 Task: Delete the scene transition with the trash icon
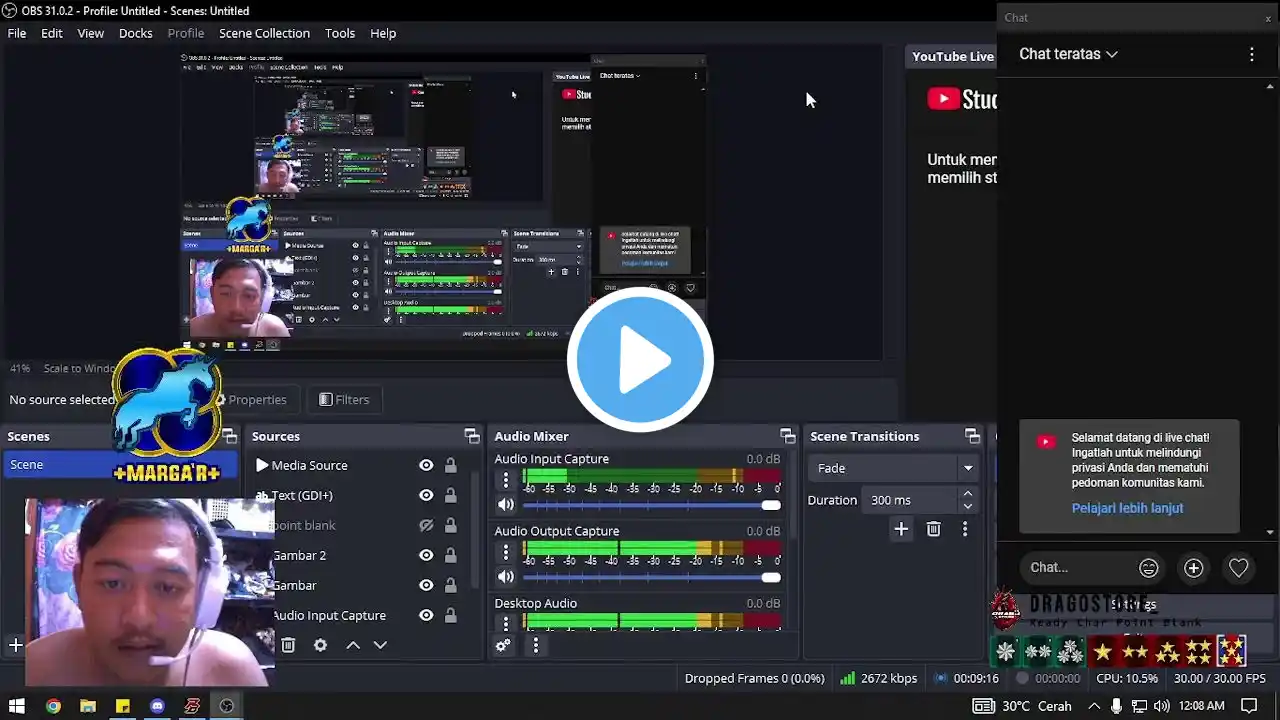click(933, 529)
